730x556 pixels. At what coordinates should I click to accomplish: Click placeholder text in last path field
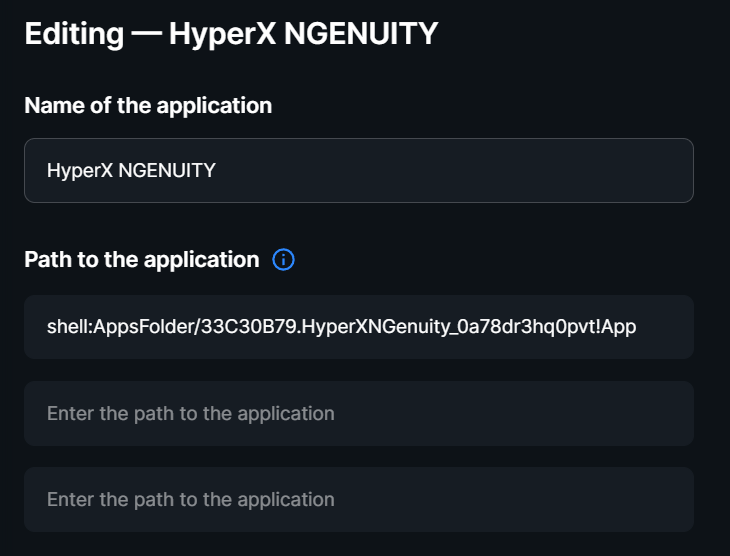tap(190, 500)
